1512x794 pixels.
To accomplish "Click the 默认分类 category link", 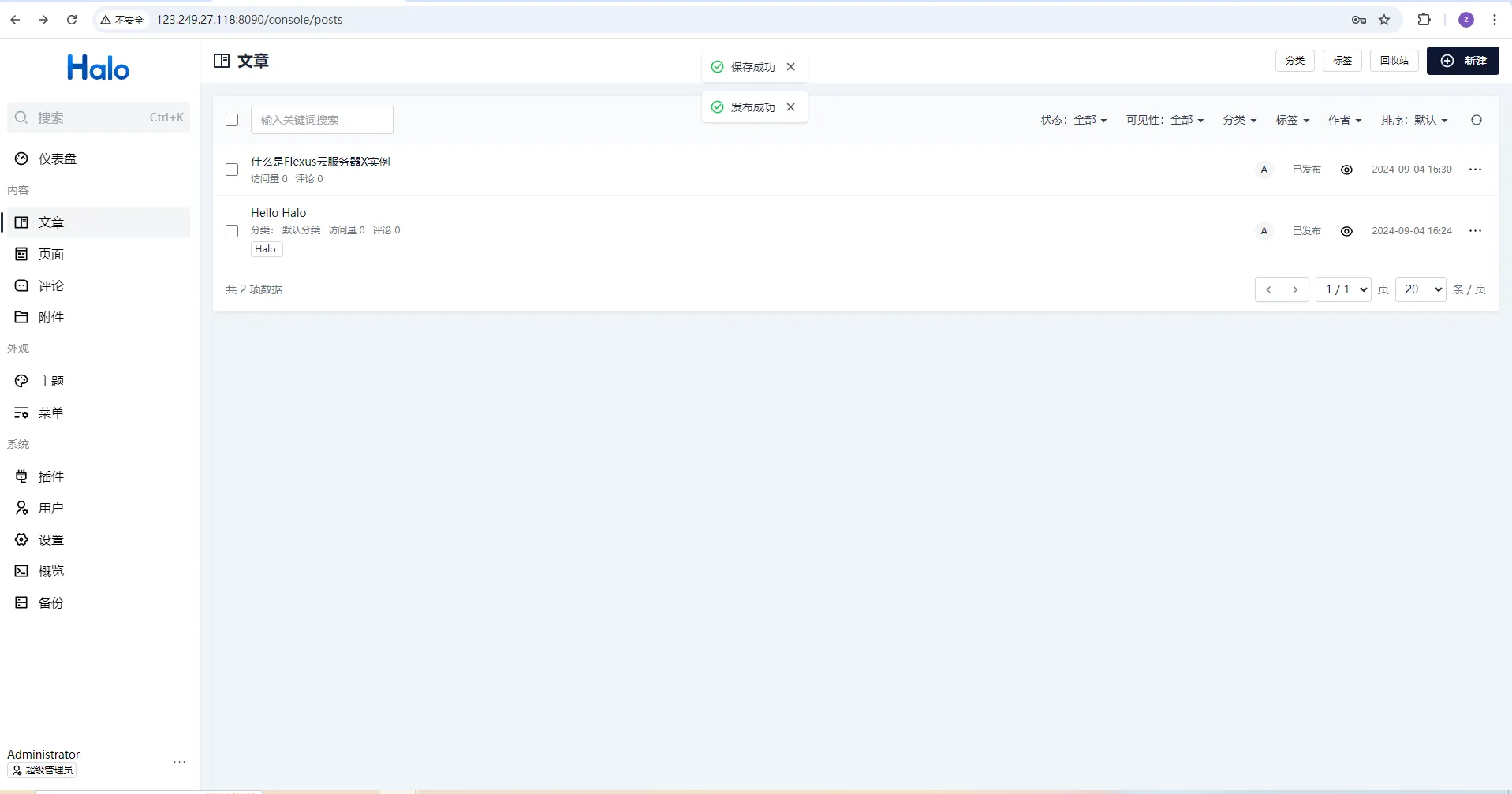I will click(x=301, y=230).
